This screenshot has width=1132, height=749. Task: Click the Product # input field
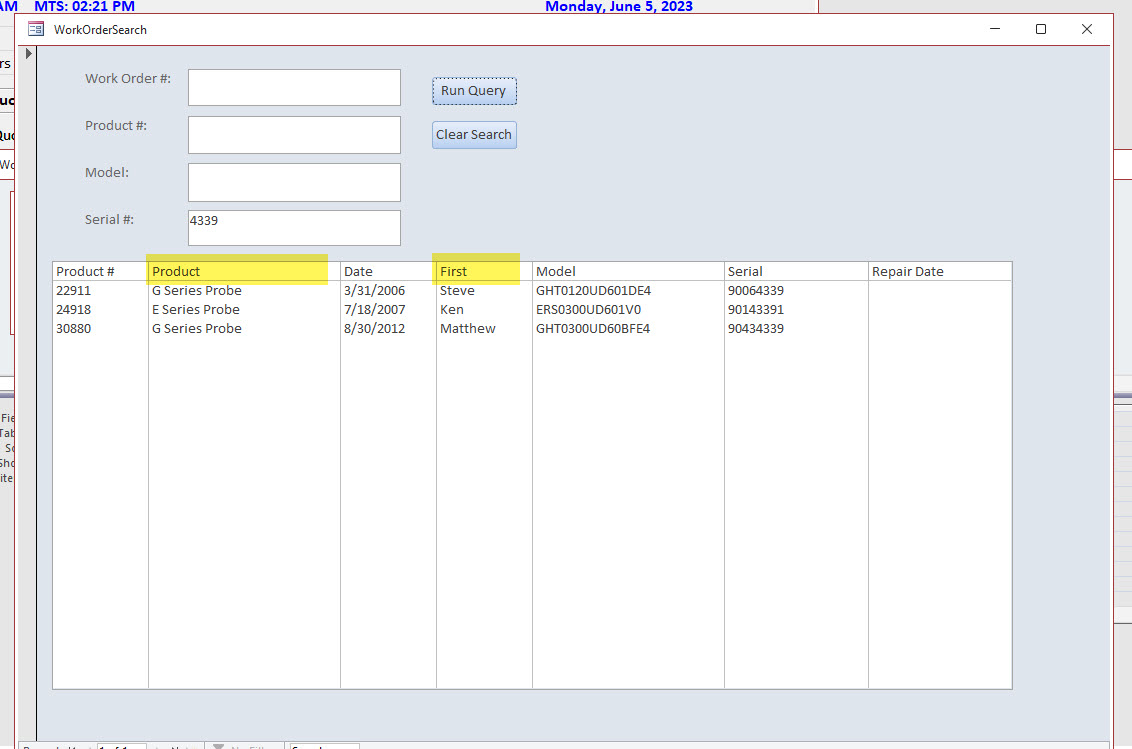point(293,134)
